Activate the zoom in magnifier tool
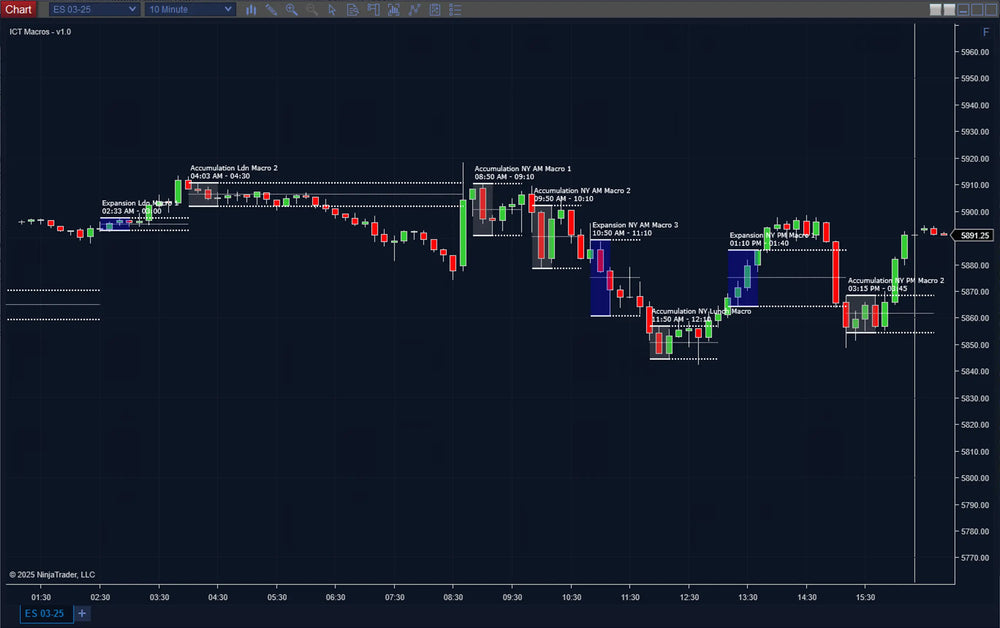This screenshot has width=1000, height=628. pos(291,9)
